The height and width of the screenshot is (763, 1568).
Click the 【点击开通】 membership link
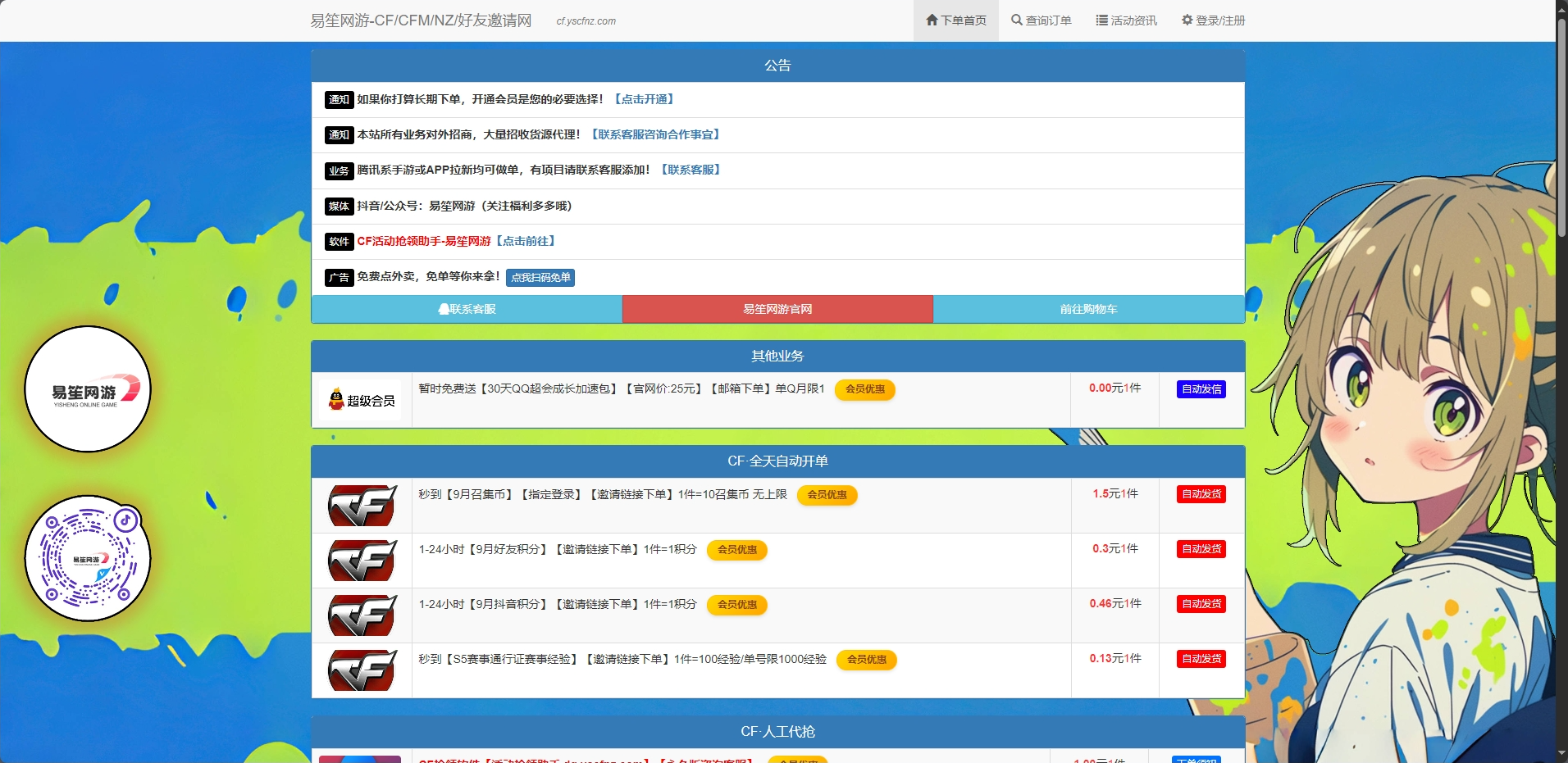(x=644, y=99)
